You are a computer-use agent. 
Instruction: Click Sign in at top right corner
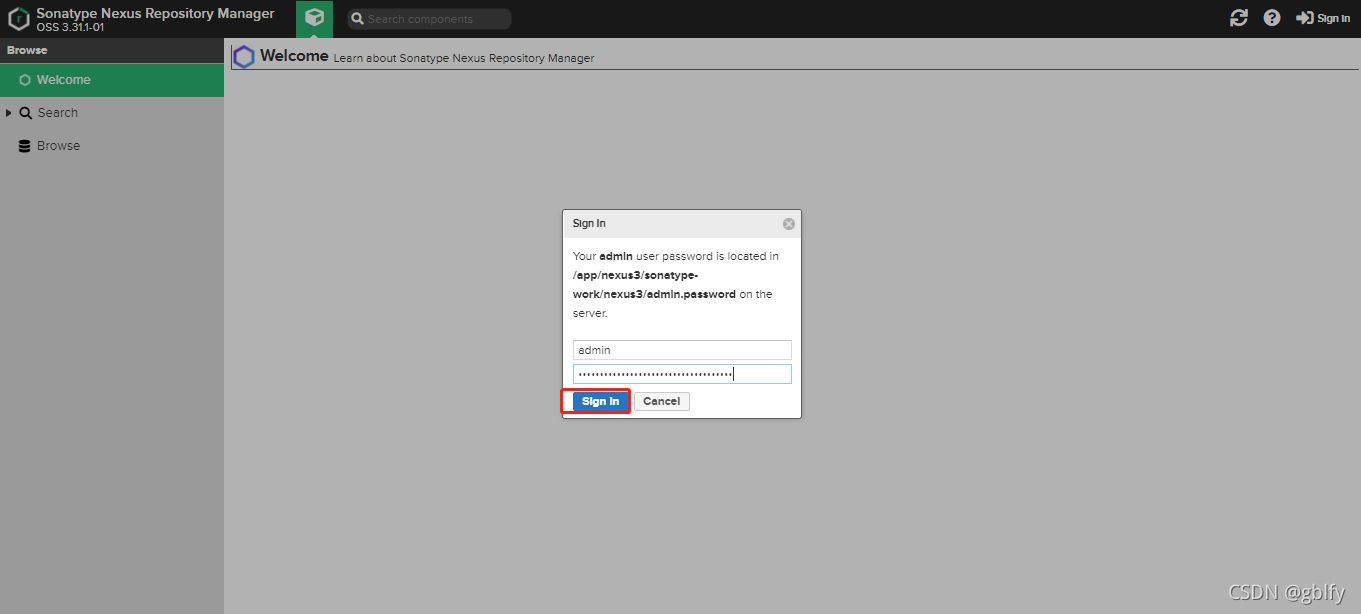point(1323,18)
